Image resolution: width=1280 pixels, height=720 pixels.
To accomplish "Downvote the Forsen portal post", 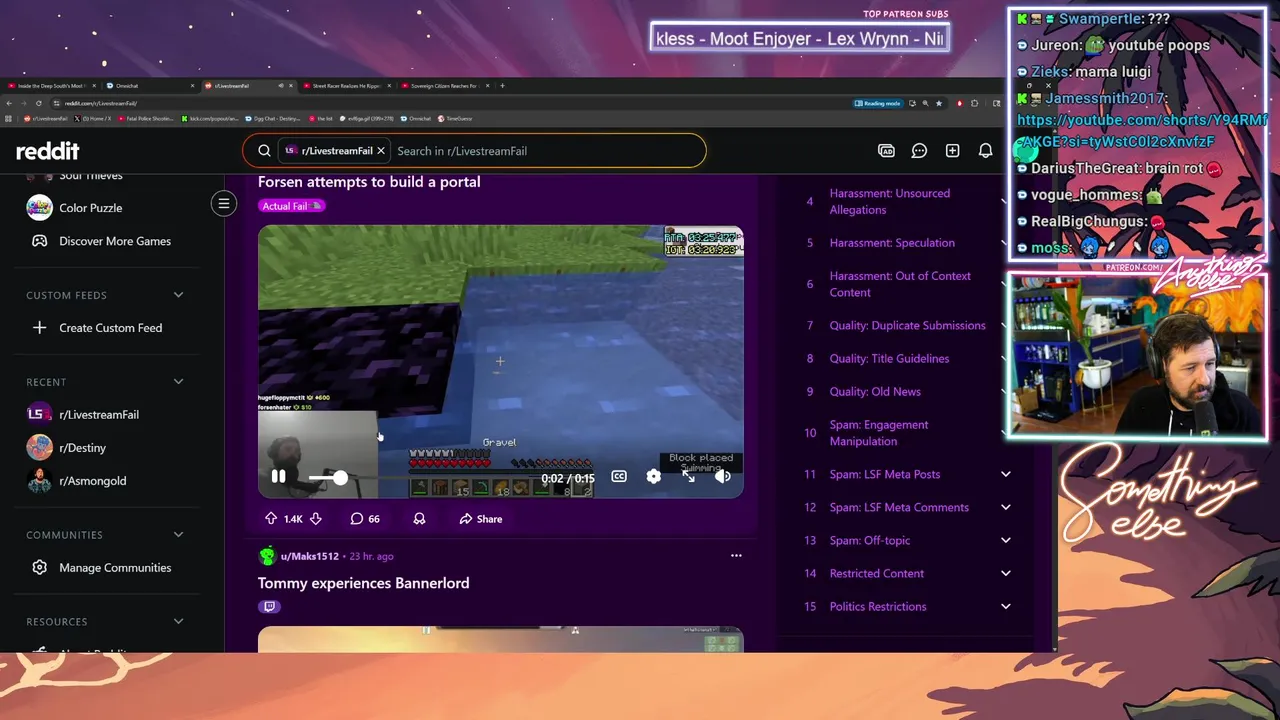I will [315, 519].
